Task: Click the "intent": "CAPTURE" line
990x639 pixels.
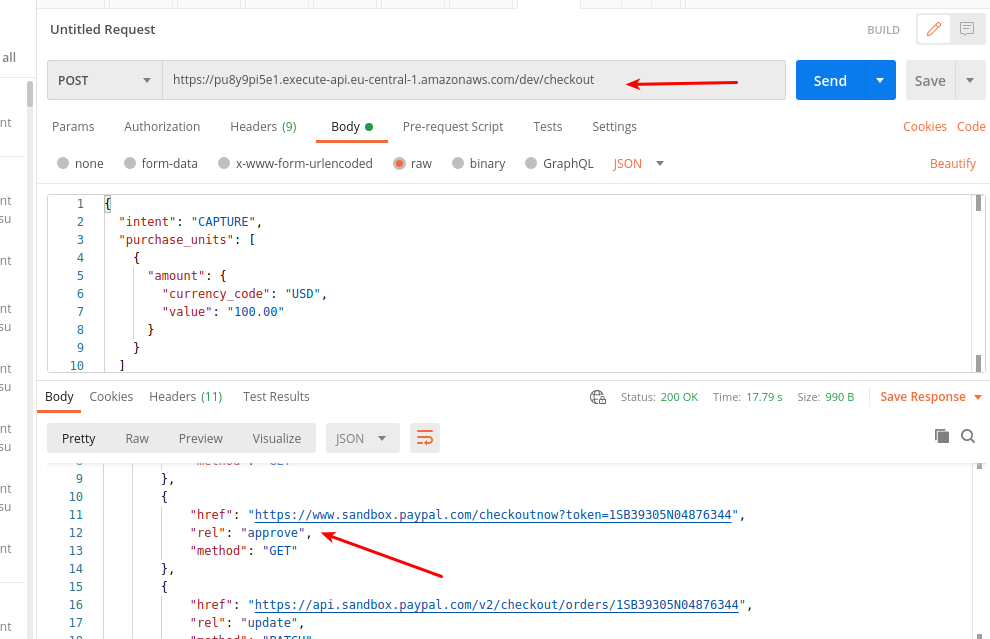Action: click(190, 222)
